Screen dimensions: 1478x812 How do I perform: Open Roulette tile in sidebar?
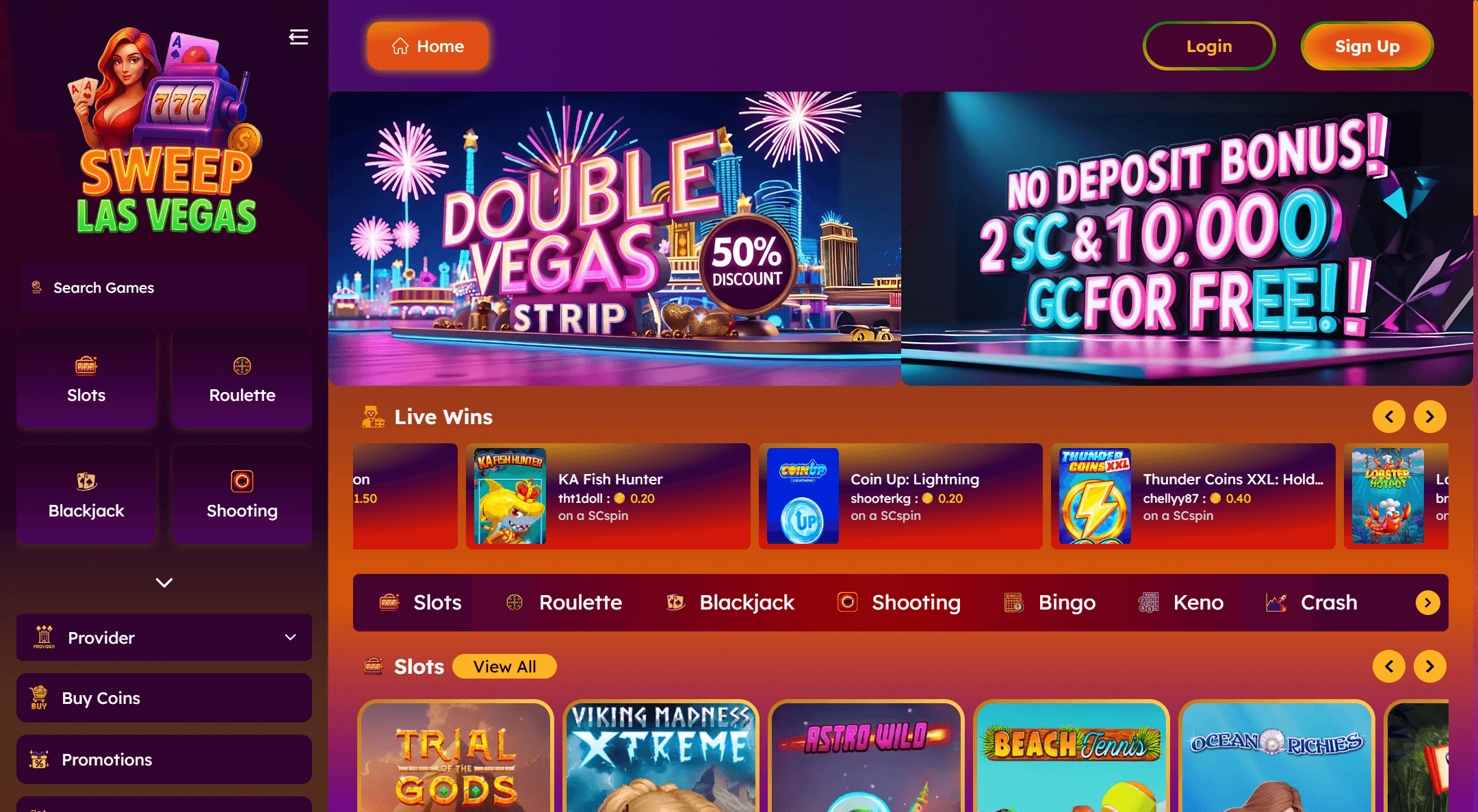242,379
